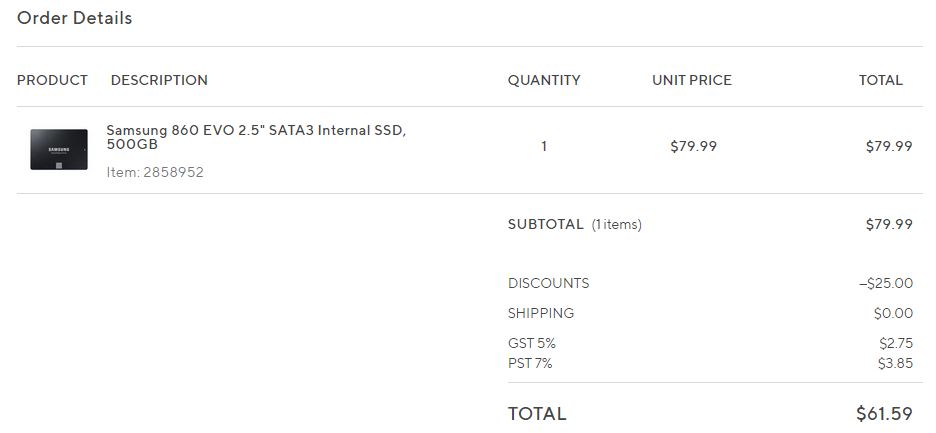Open the Samsung 860 EVO product link
The width and height of the screenshot is (936, 433).
[x=255, y=138]
